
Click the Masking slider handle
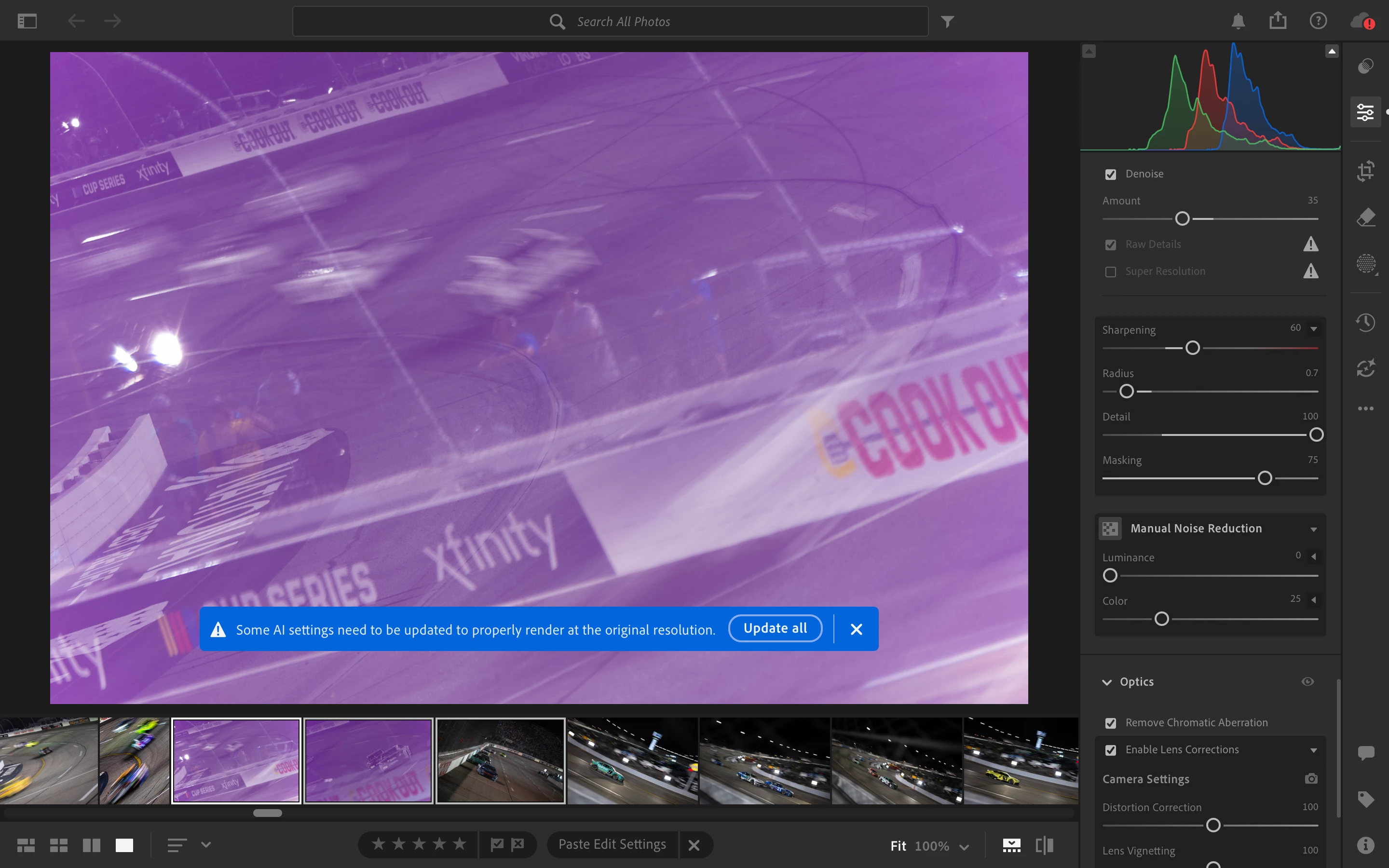coord(1265,478)
